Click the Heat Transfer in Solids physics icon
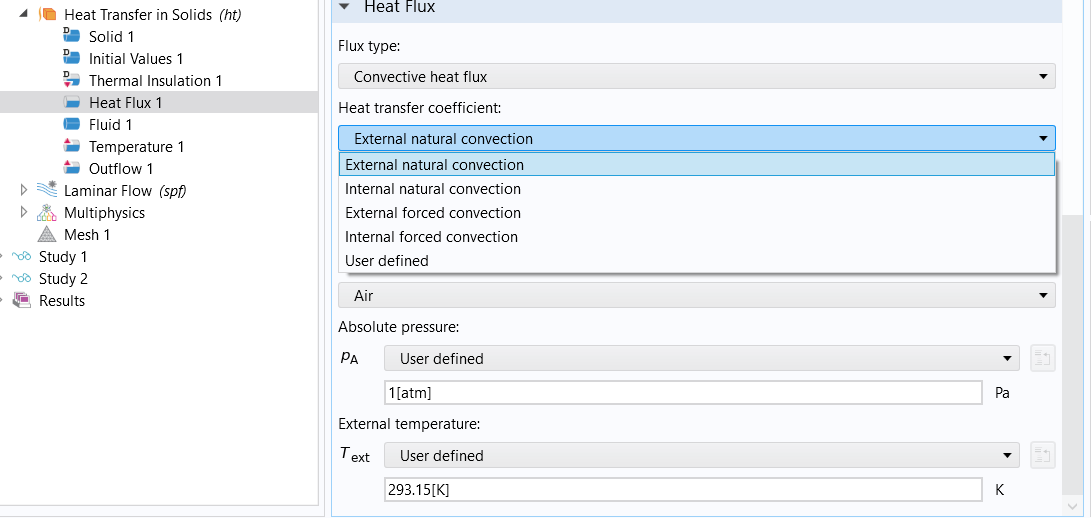The image size is (1091, 518). point(47,15)
